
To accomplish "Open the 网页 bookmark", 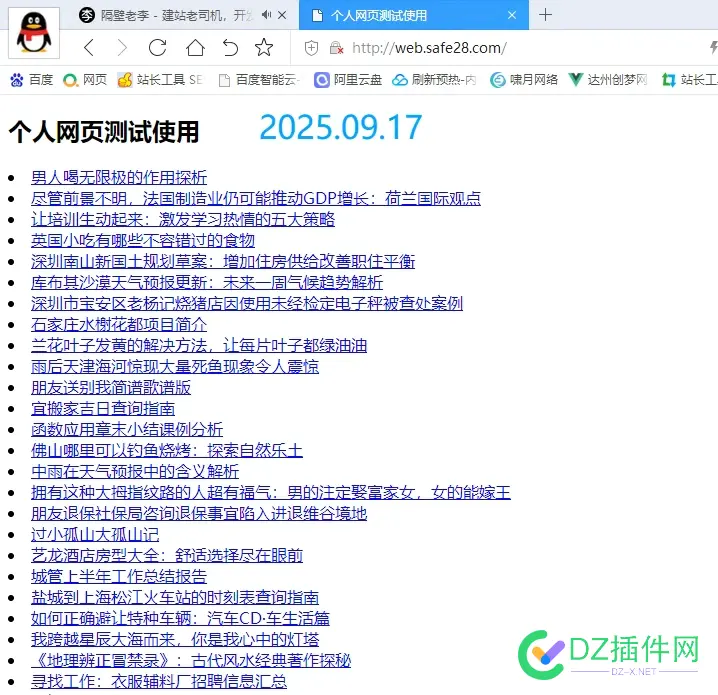I will pyautogui.click(x=85, y=80).
